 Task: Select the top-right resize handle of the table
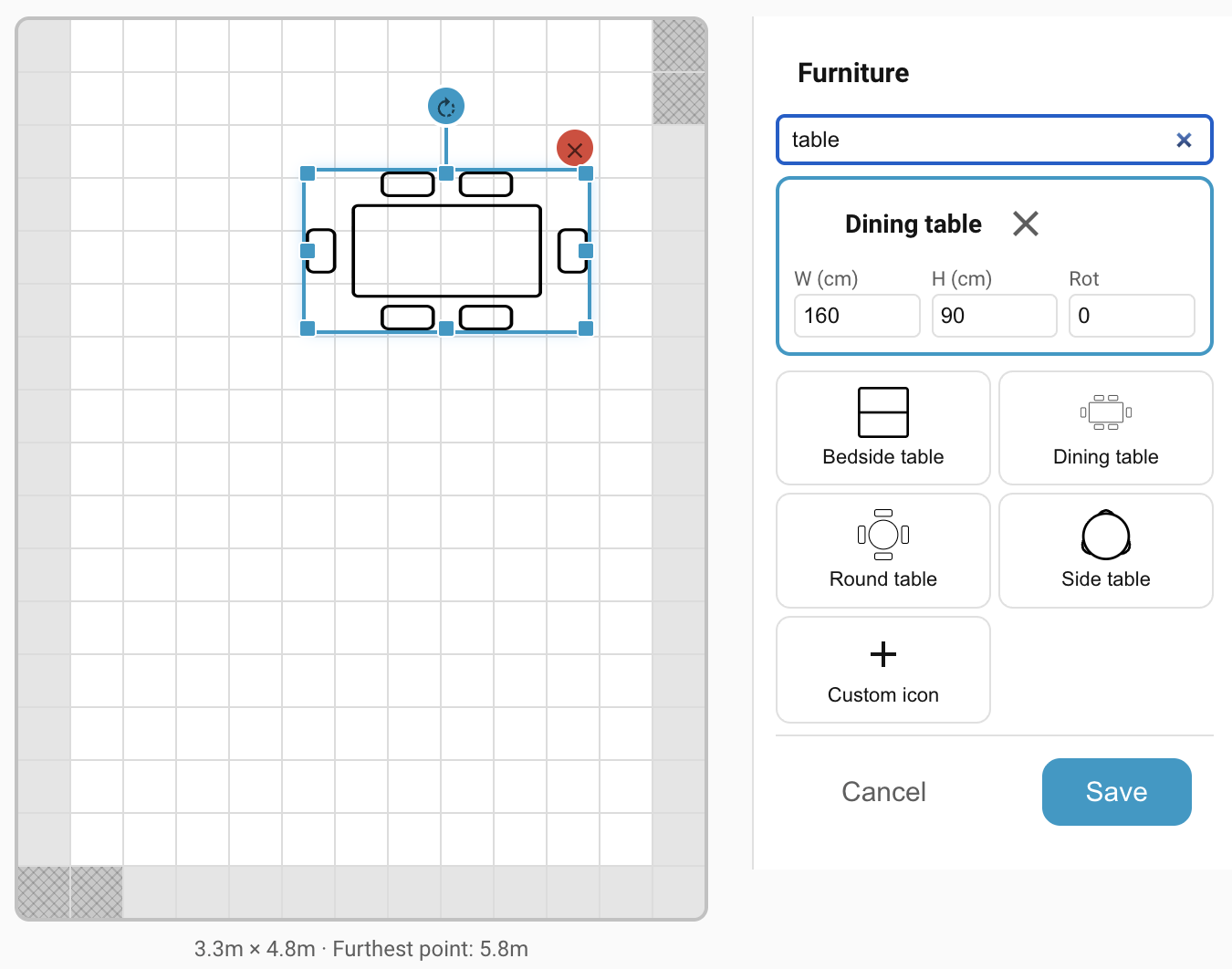(x=586, y=173)
